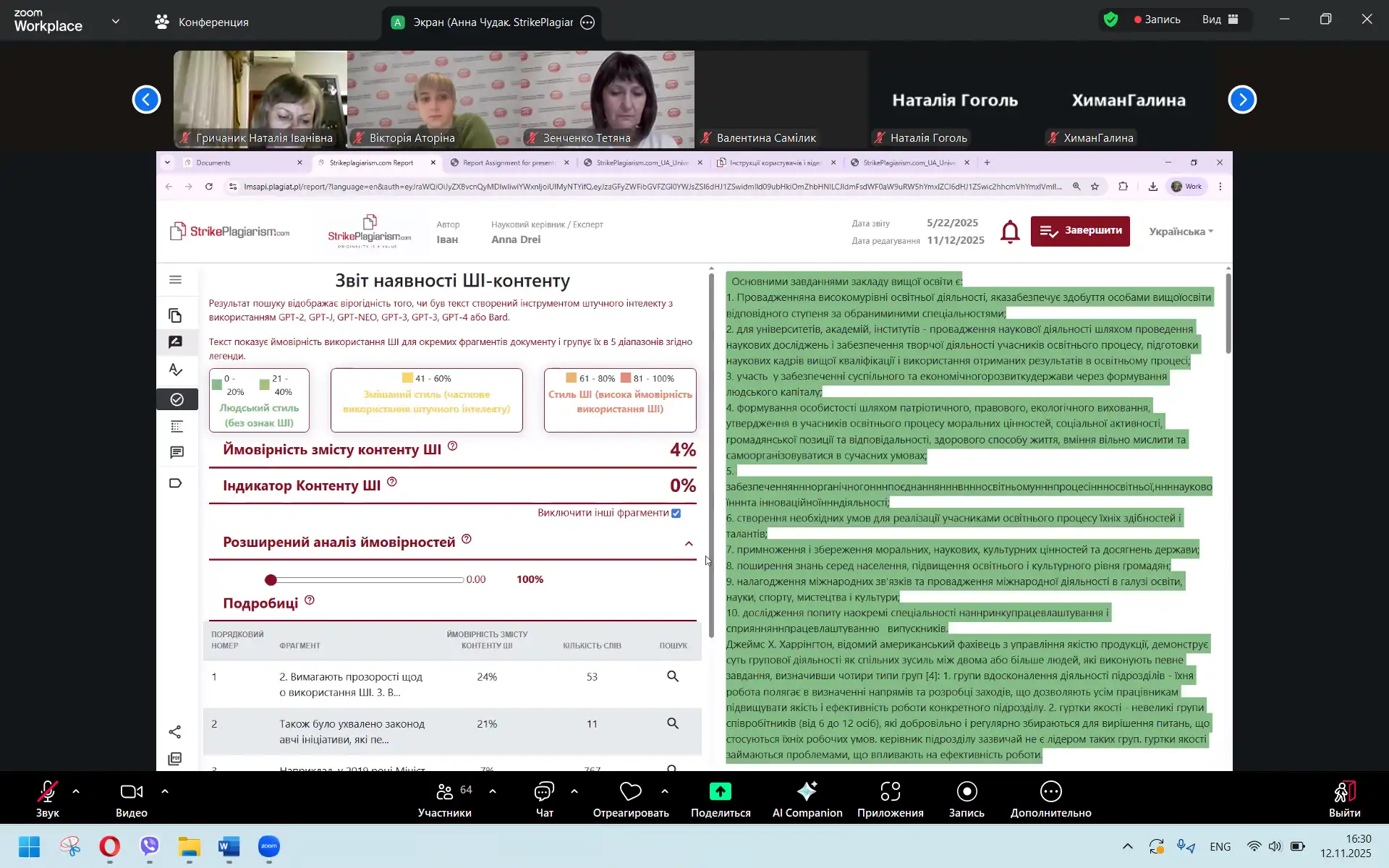
Task: Toggle the Видео camera button
Action: [131, 792]
